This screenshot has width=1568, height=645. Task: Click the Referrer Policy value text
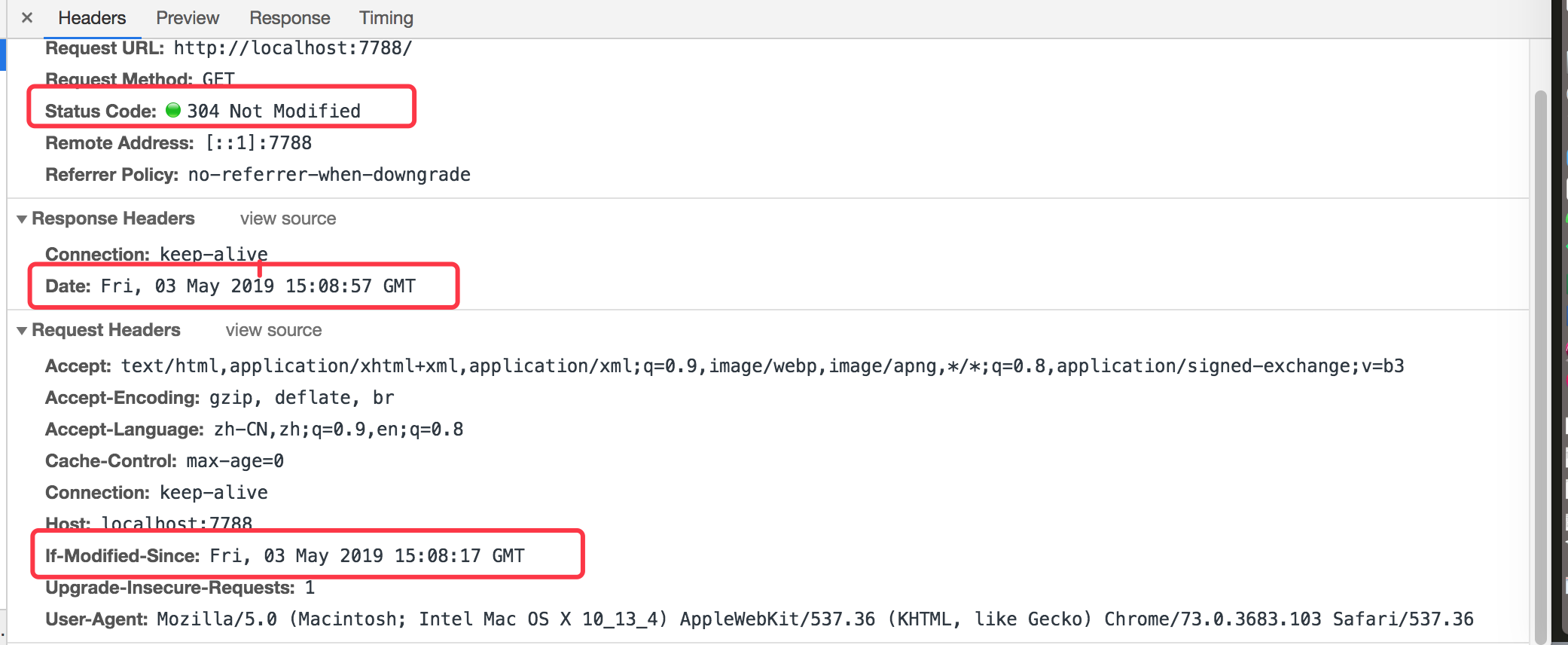[329, 175]
